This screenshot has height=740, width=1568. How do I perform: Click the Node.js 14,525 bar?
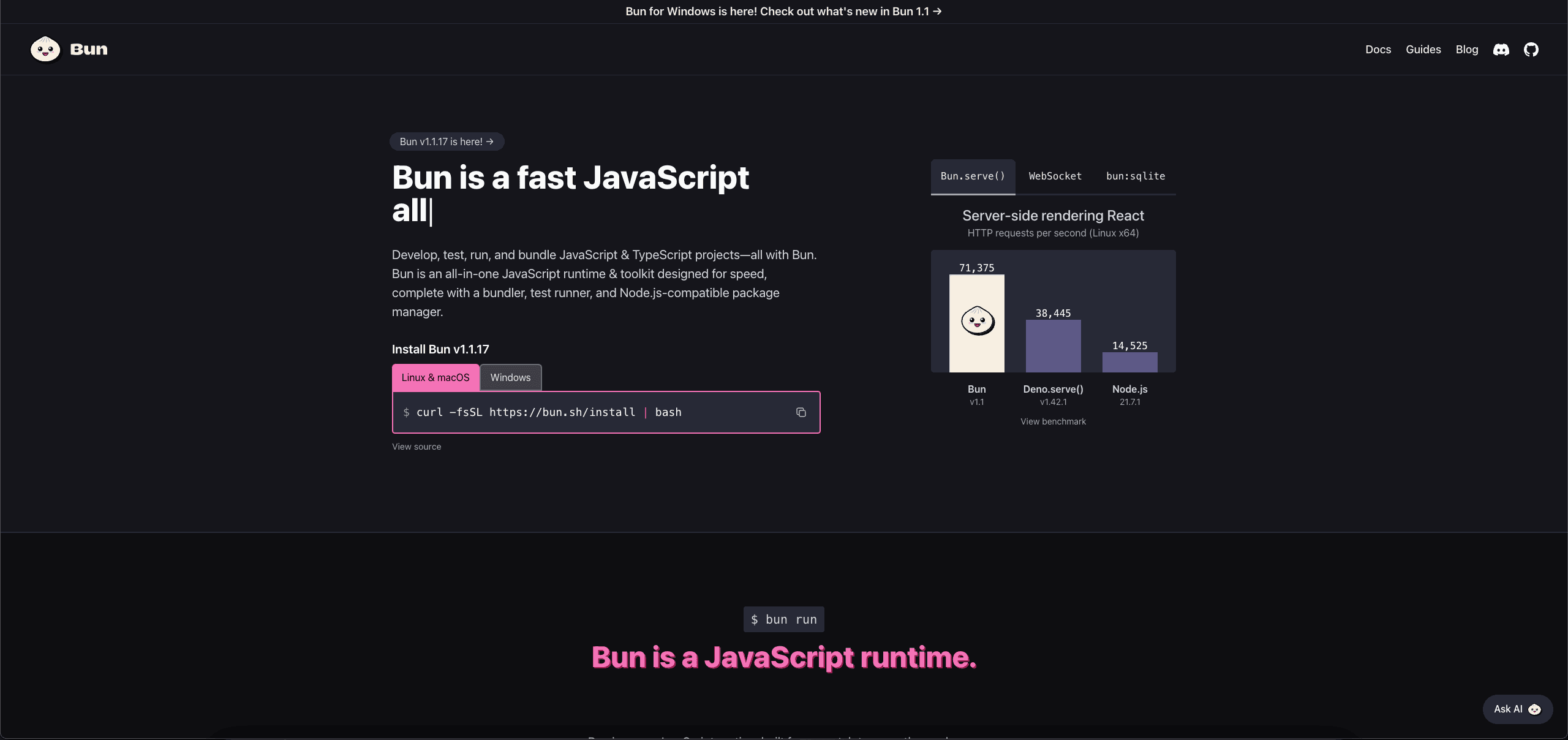point(1130,361)
